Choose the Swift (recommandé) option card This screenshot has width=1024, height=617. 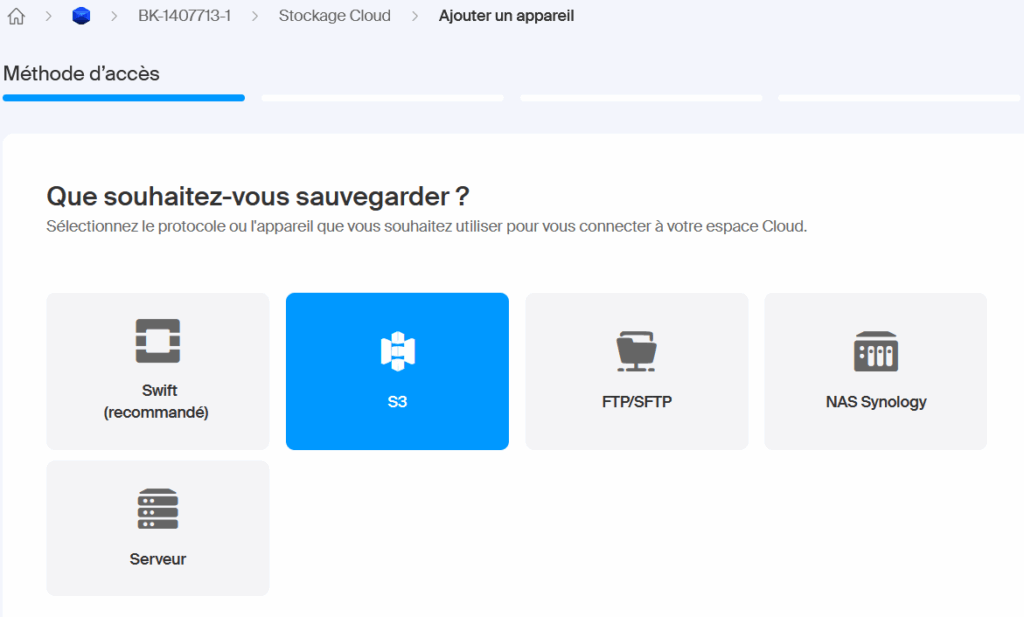tap(157, 371)
